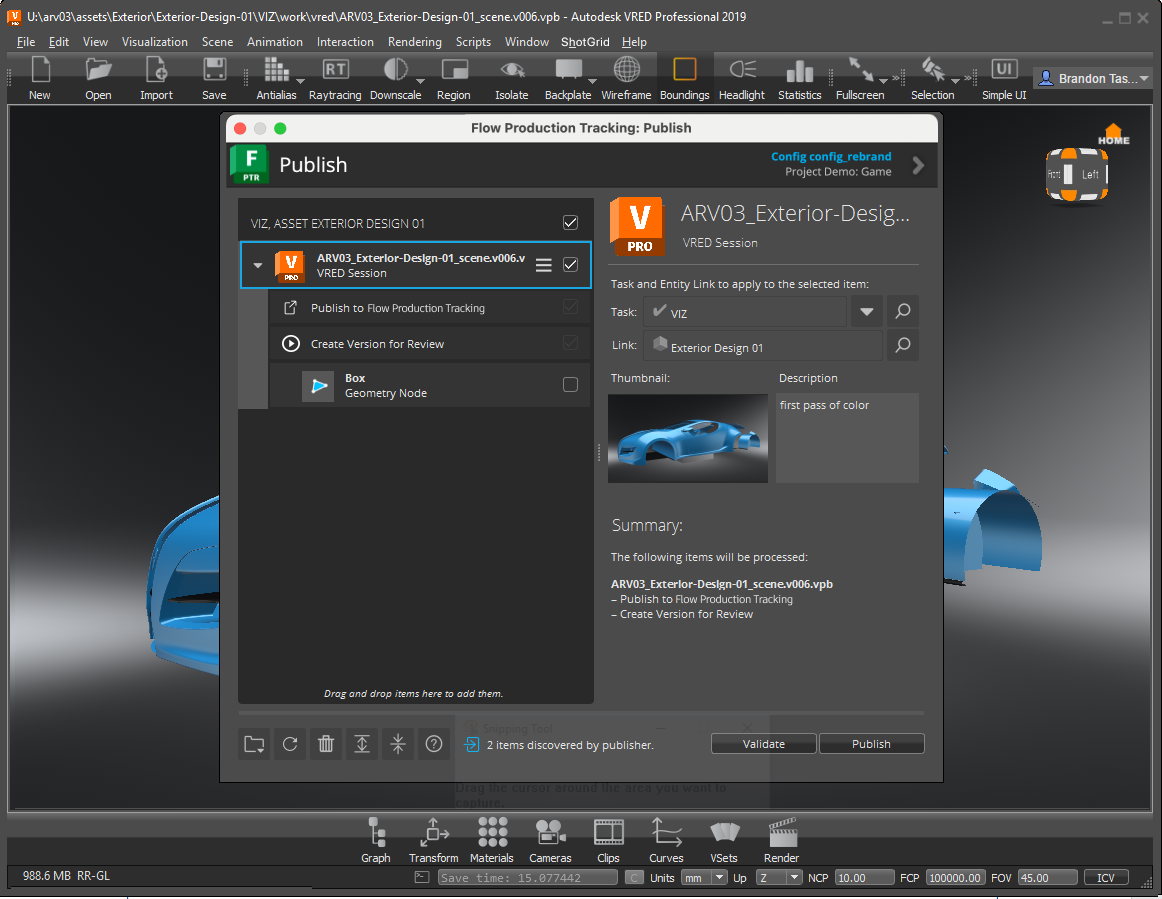Click the car thumbnail in Publish dialog
This screenshot has height=899, width=1162.
(x=688, y=438)
